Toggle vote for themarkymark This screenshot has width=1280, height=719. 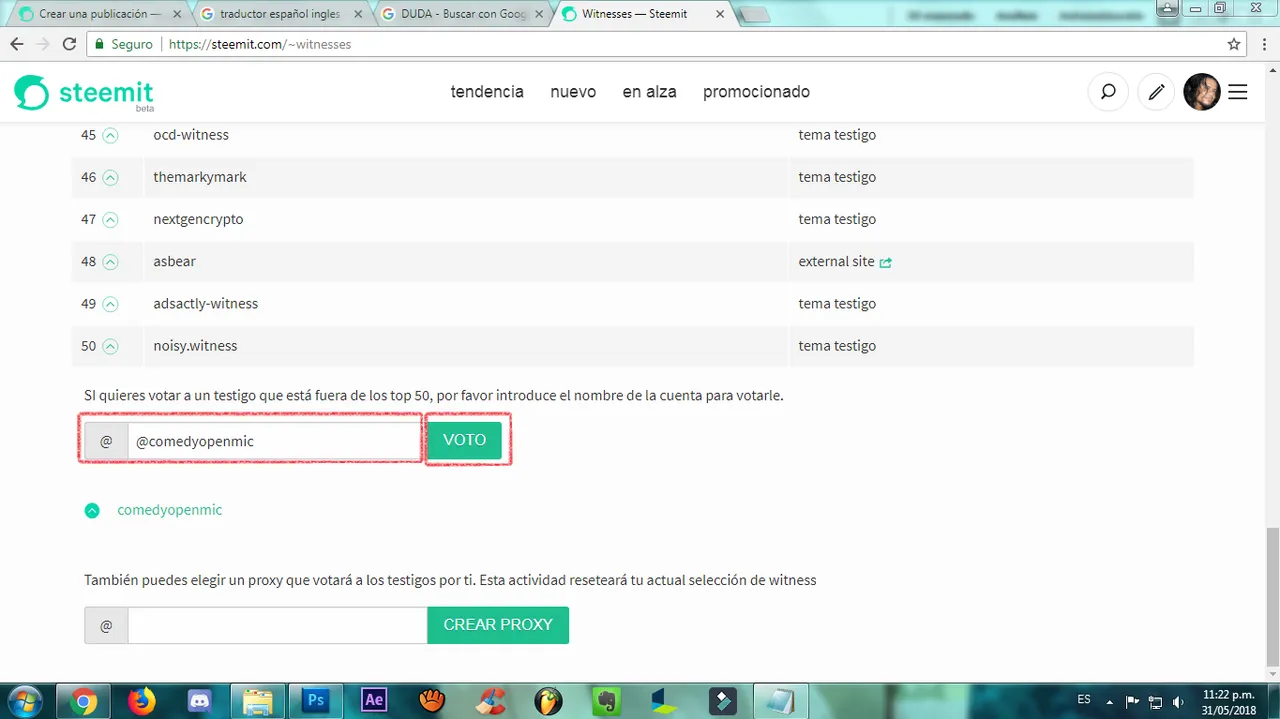coord(110,177)
